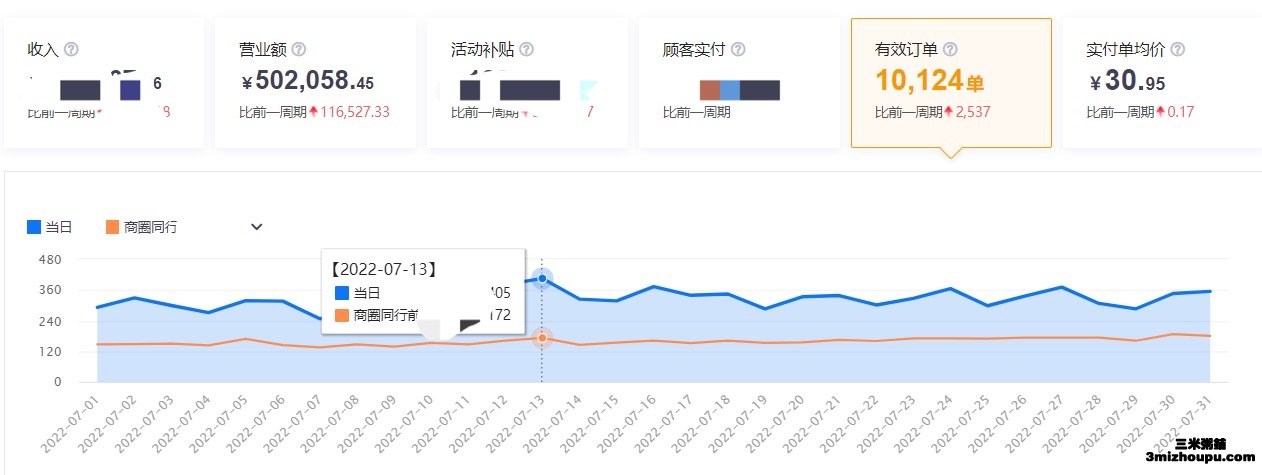Click the 2,537 order increase value
The image size is (1262, 475).
(x=973, y=112)
